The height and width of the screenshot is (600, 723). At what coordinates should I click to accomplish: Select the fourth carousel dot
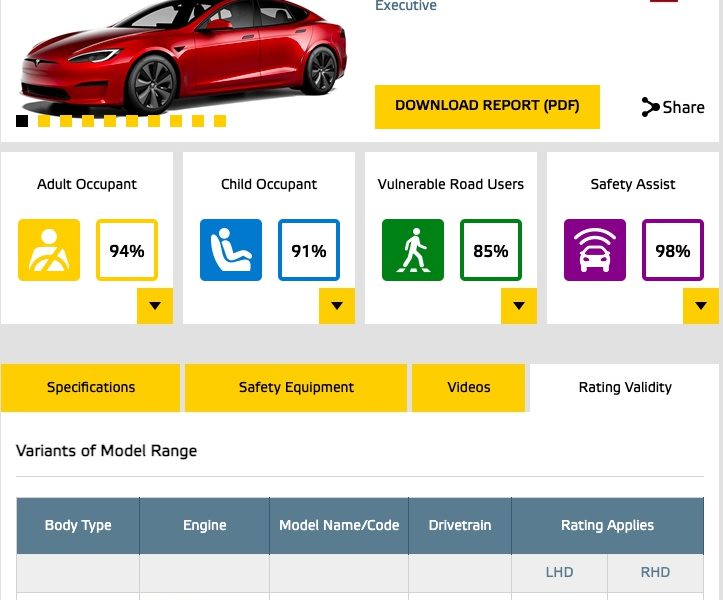pyautogui.click(x=88, y=121)
